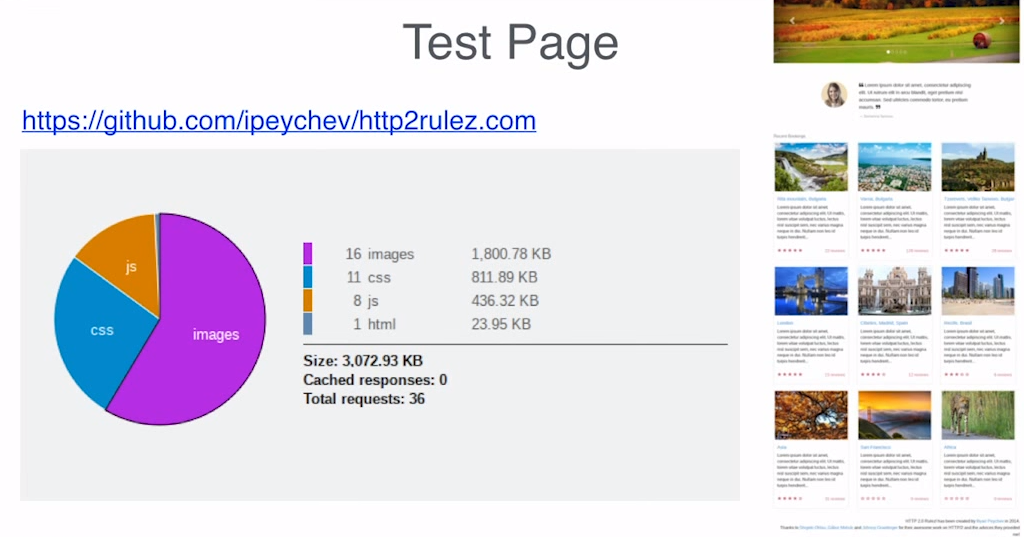Image resolution: width=1024 pixels, height=537 pixels.
Task: Click the '1,800.78 KB' images size value
Action: pyautogui.click(x=511, y=254)
